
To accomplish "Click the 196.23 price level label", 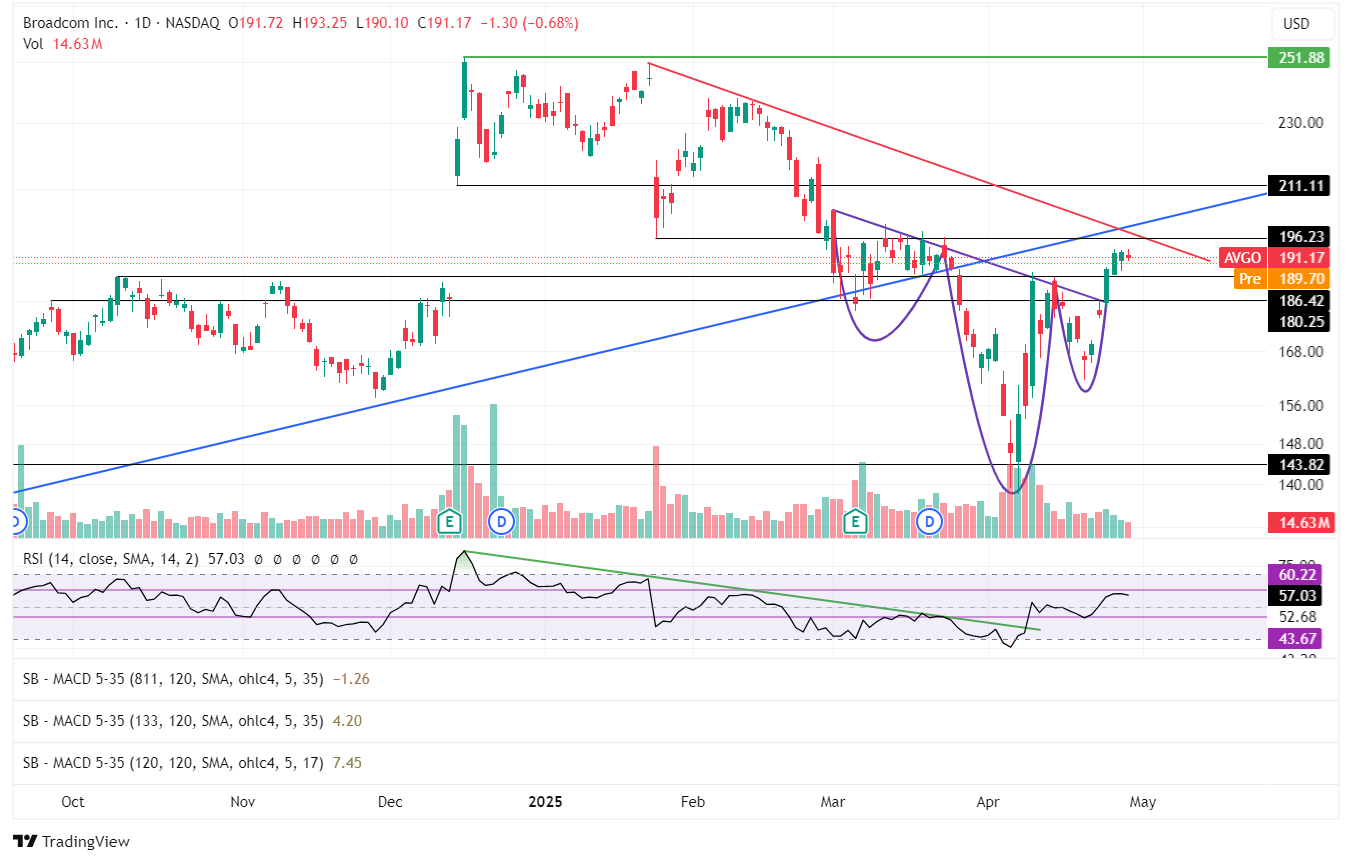I will (x=1298, y=237).
